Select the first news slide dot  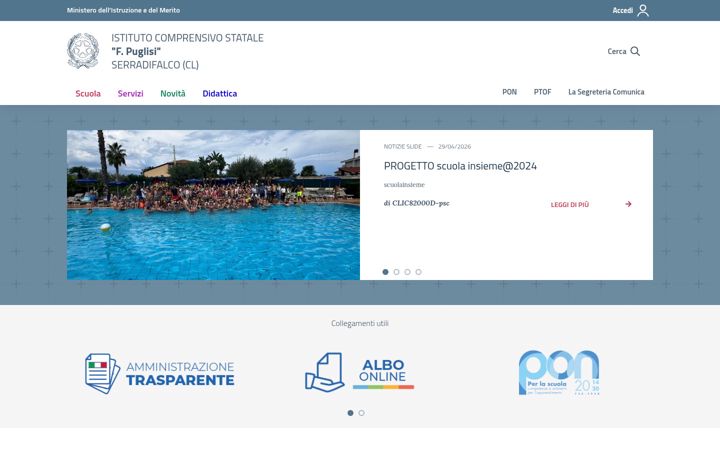point(385,272)
